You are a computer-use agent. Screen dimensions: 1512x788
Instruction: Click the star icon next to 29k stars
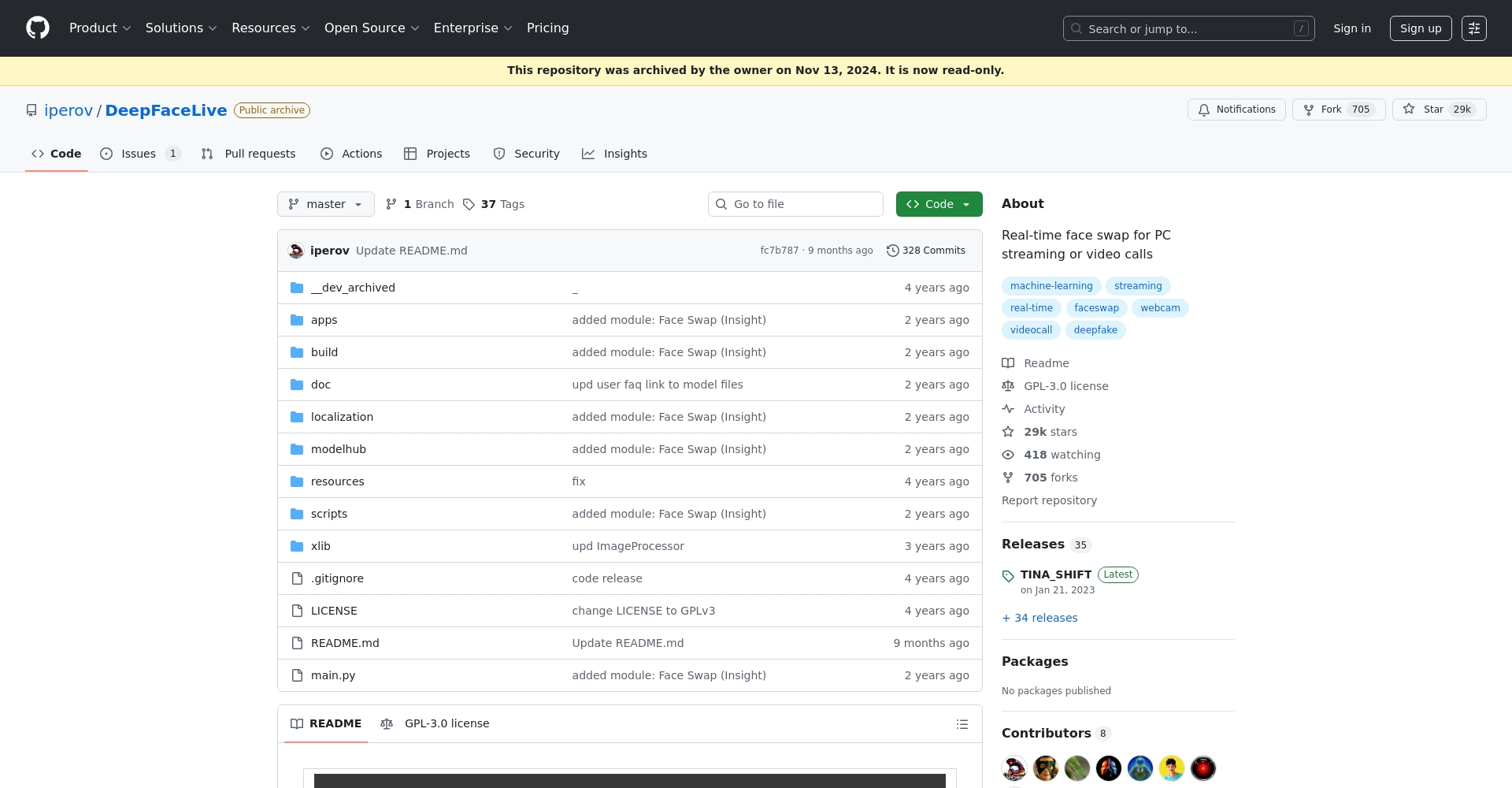click(1008, 432)
